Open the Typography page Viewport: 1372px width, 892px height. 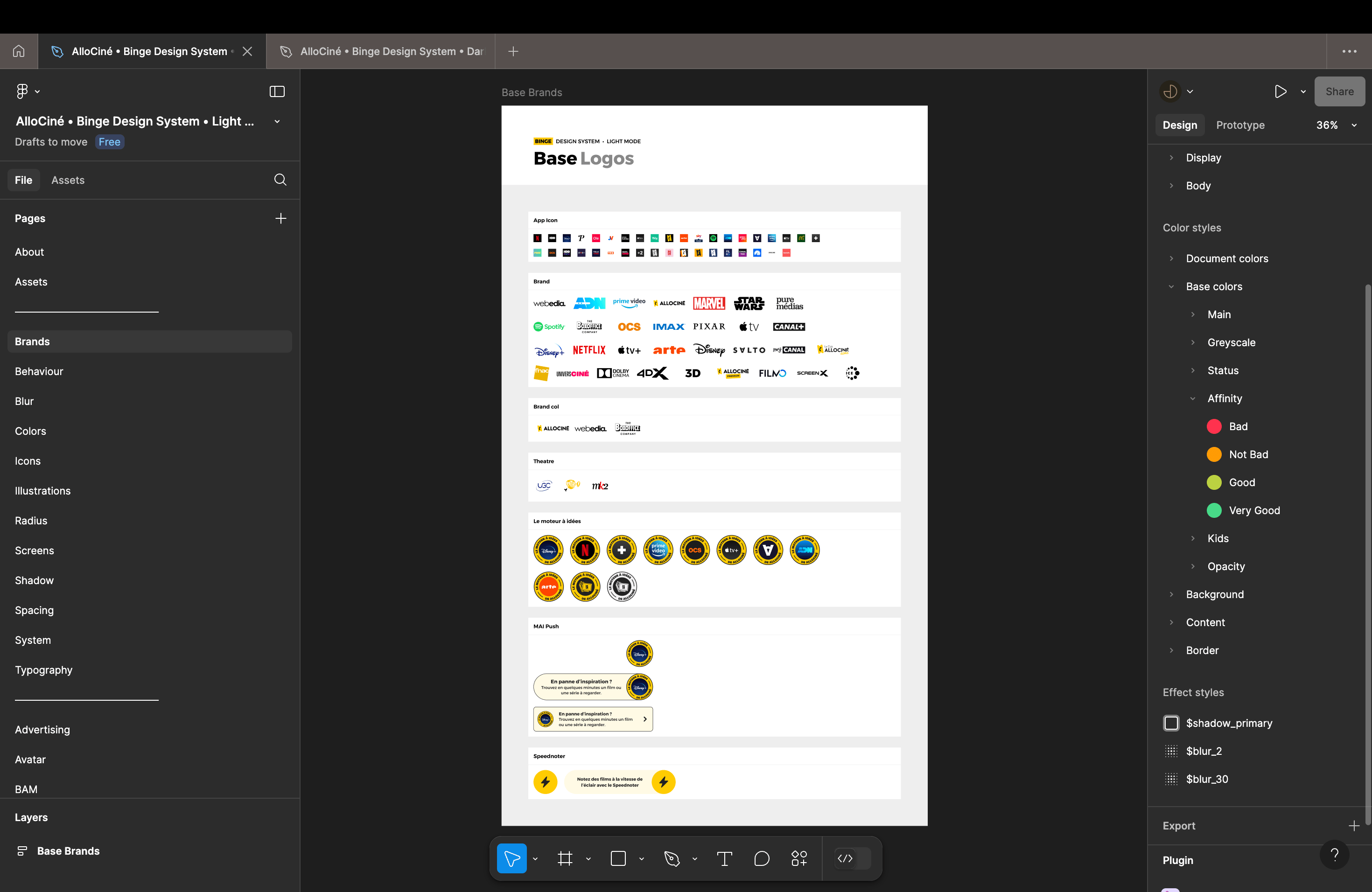coord(44,669)
